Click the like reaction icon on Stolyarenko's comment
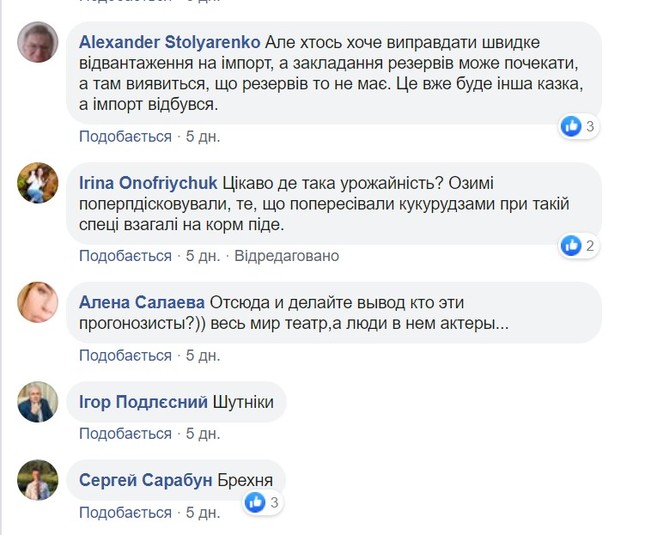Image resolution: width=645 pixels, height=535 pixels. click(572, 126)
